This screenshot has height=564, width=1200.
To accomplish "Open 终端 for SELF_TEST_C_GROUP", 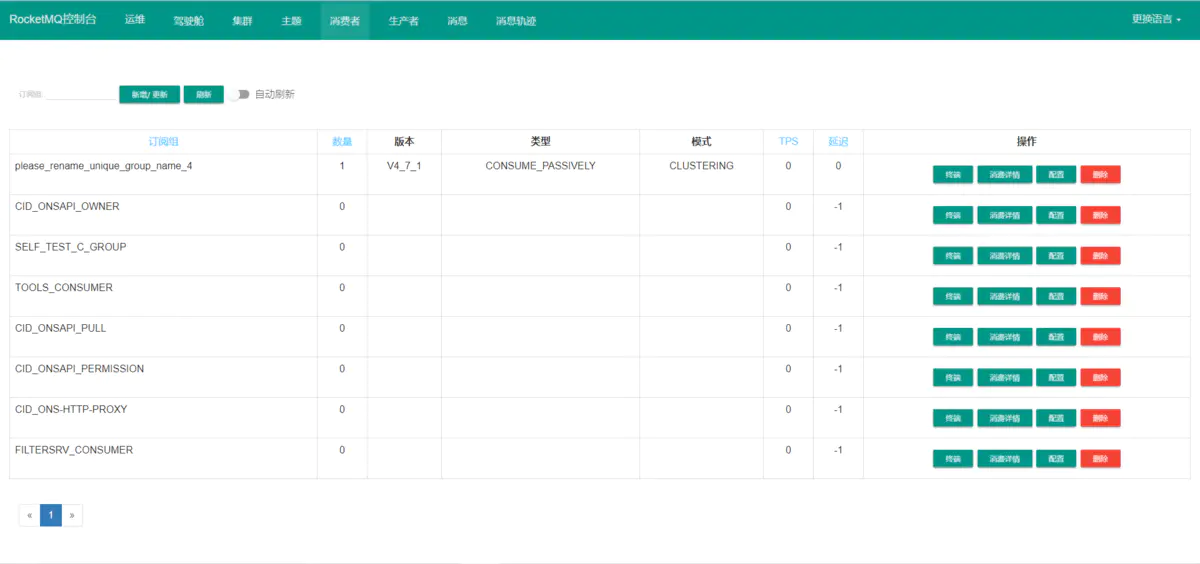I will point(953,256).
